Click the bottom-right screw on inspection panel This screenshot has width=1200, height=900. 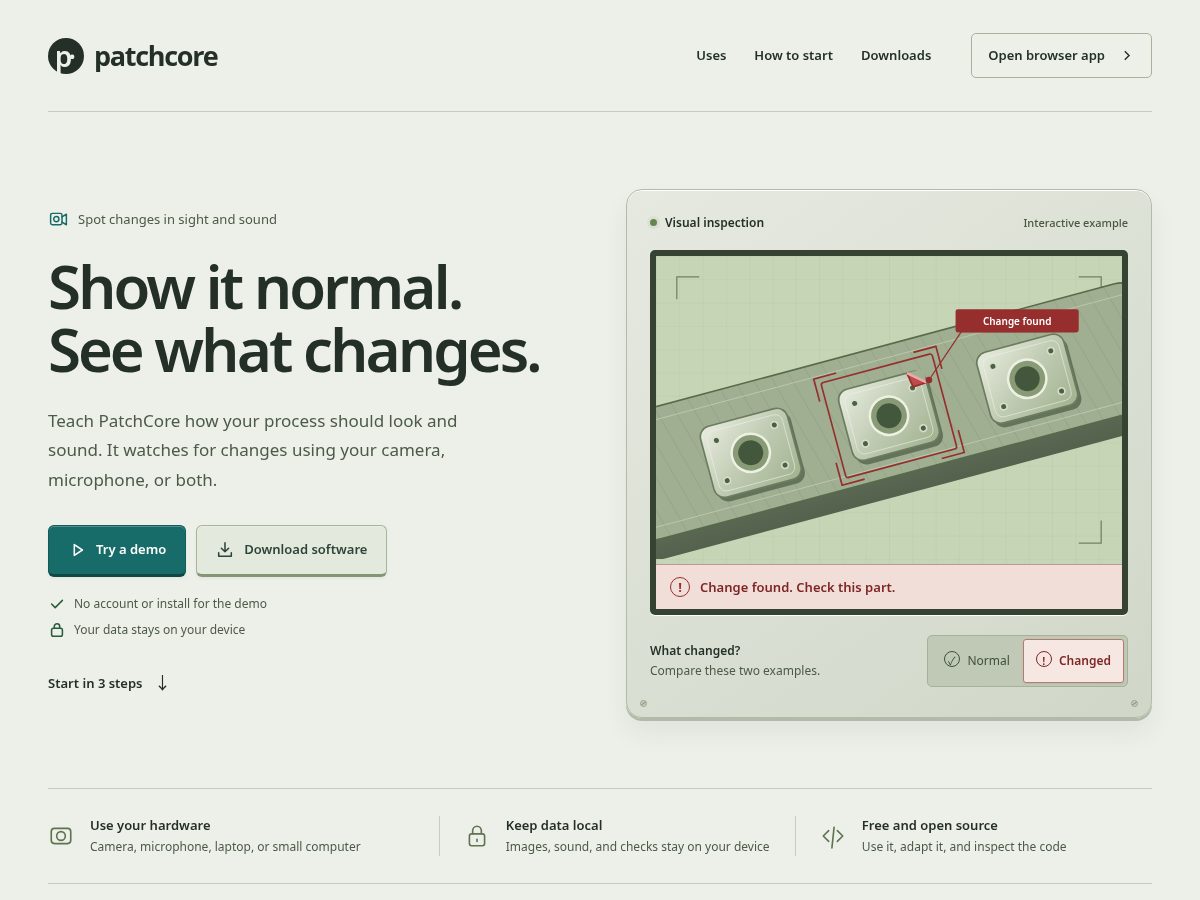pos(1134,703)
